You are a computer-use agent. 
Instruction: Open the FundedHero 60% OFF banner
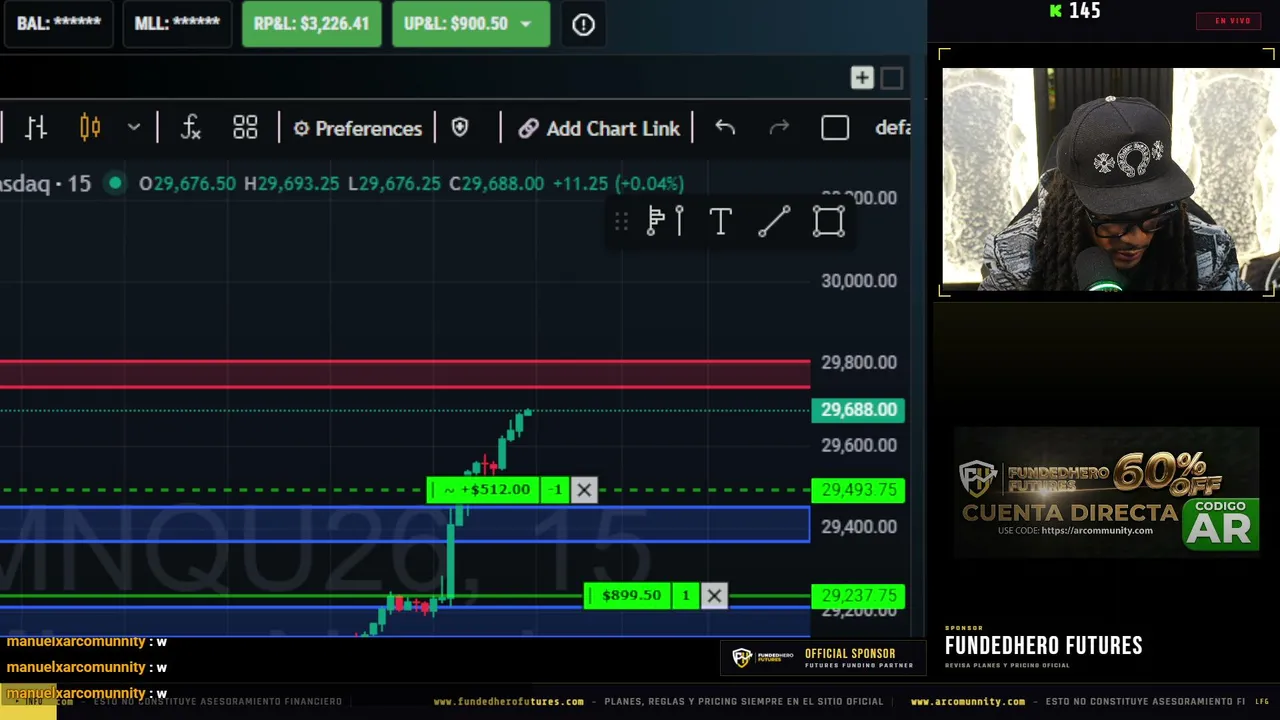coord(1106,492)
